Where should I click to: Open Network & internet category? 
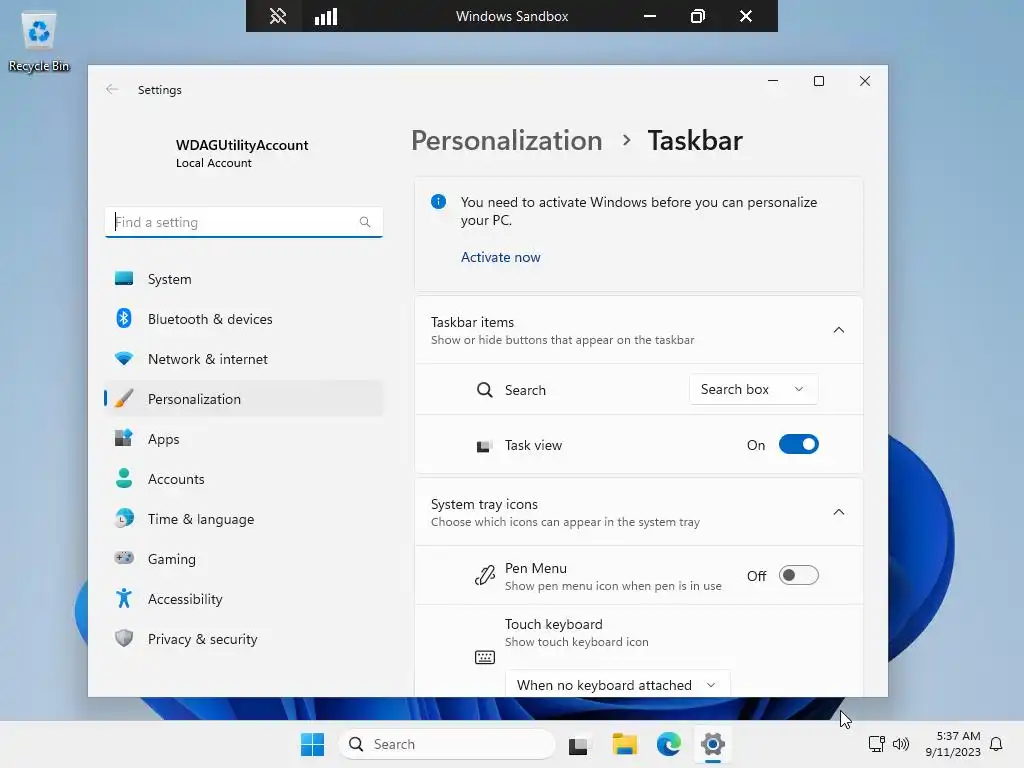[244, 359]
